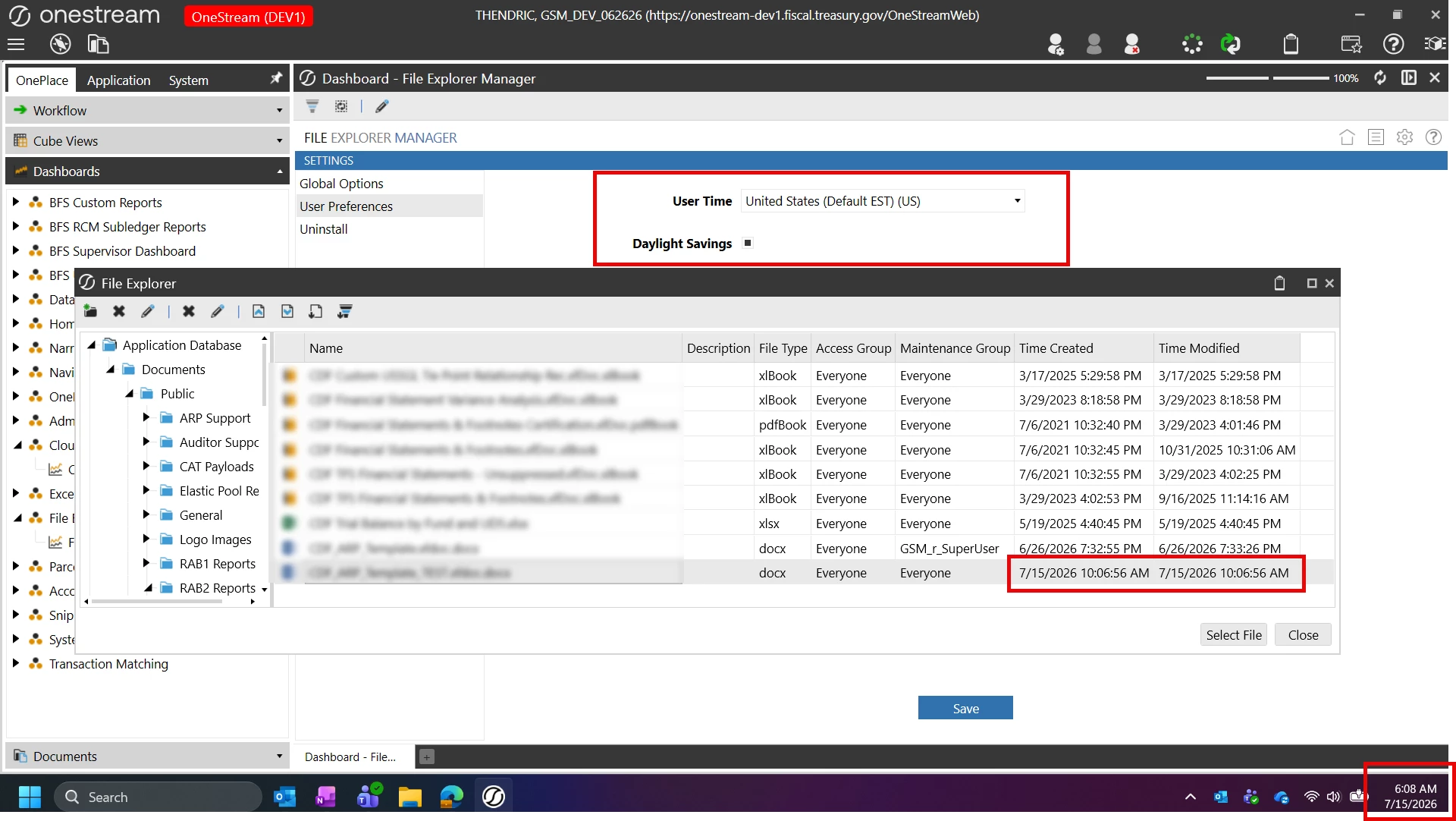Click the green refresh application icon
Viewport: 1456px width, 821px height.
(1230, 45)
